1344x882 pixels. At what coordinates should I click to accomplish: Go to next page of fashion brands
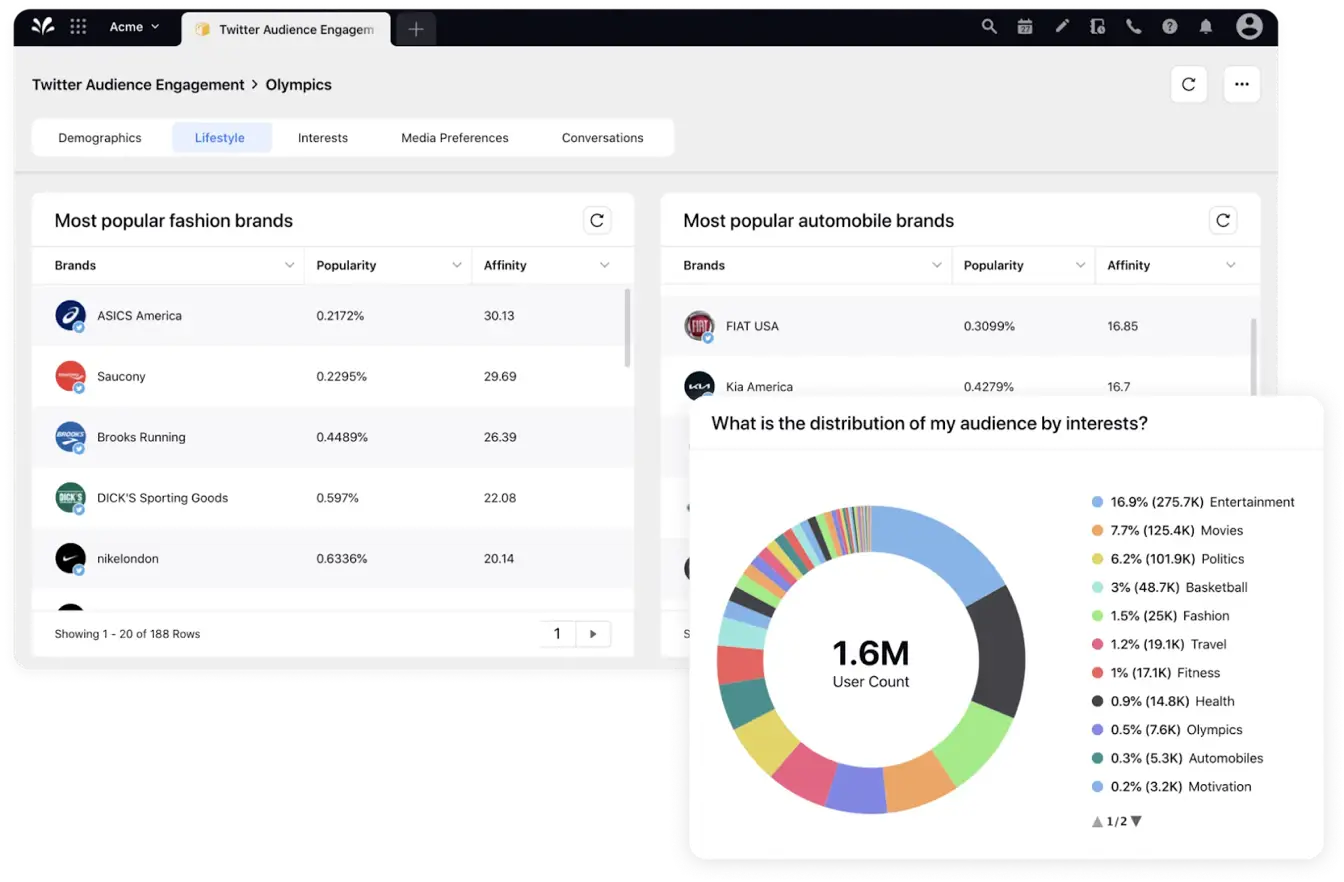coord(594,633)
